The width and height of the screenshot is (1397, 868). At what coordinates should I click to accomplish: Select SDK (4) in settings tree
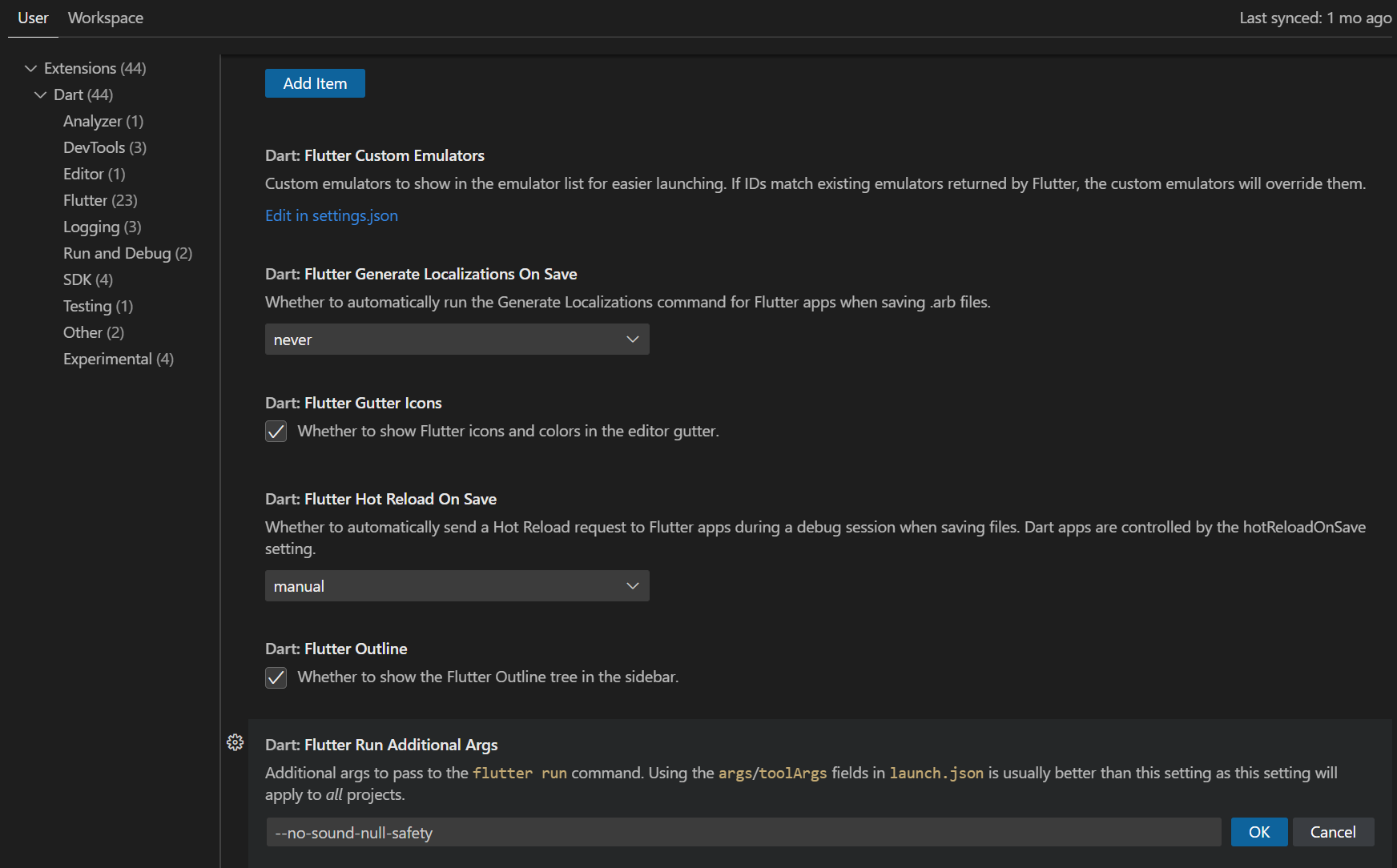tap(88, 279)
